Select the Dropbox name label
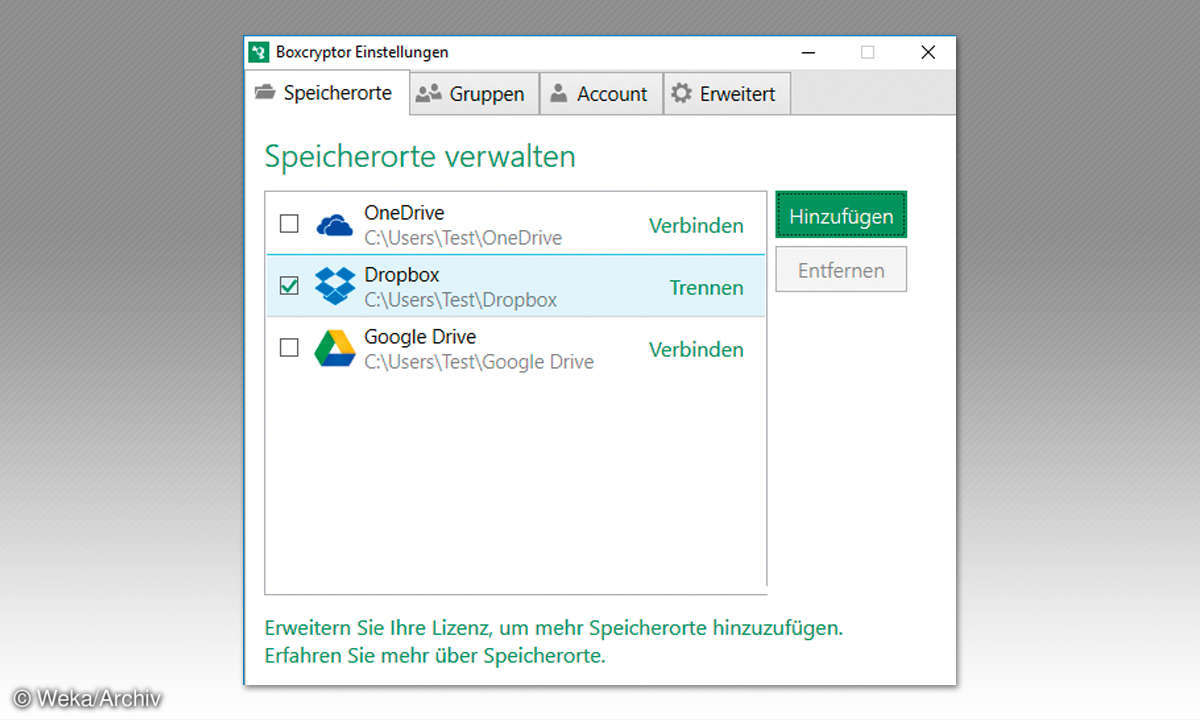The height and width of the screenshot is (720, 1200). click(402, 275)
